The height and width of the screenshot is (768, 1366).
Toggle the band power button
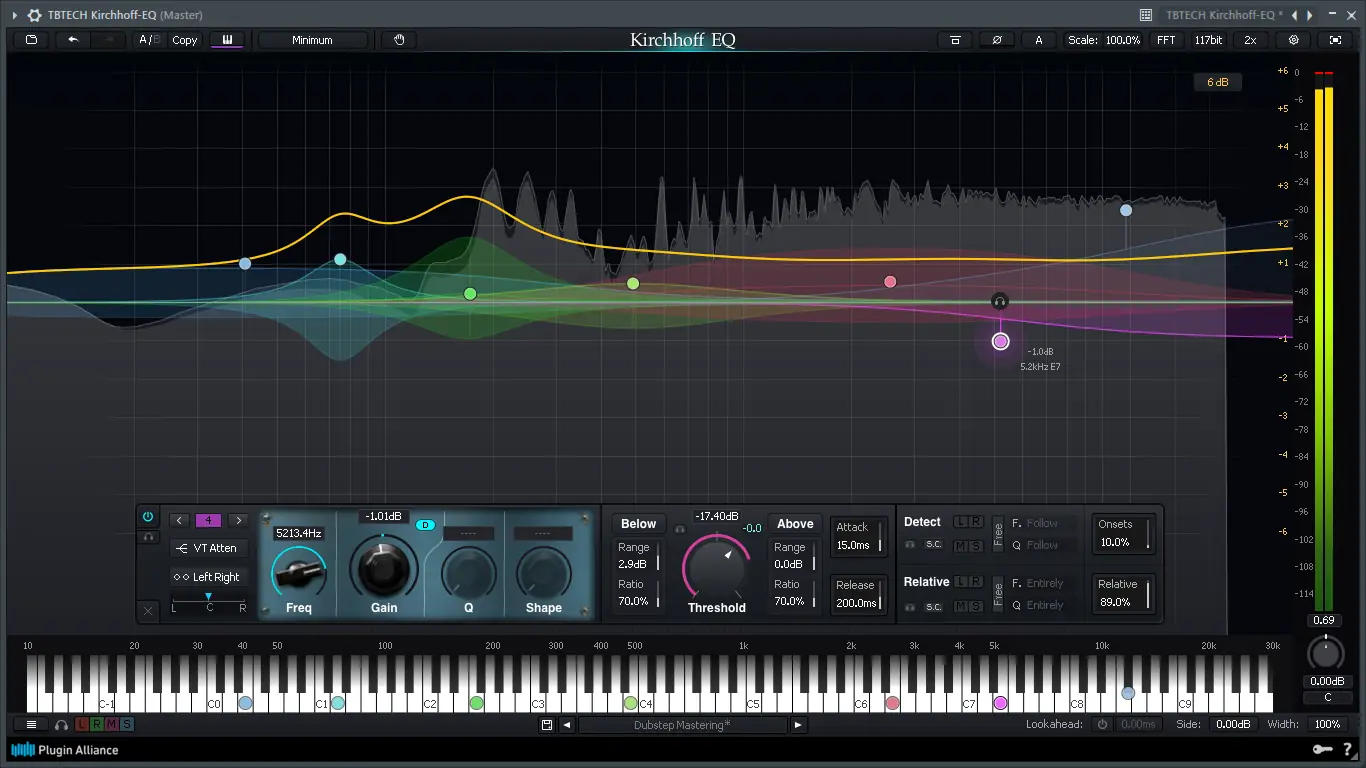(148, 517)
